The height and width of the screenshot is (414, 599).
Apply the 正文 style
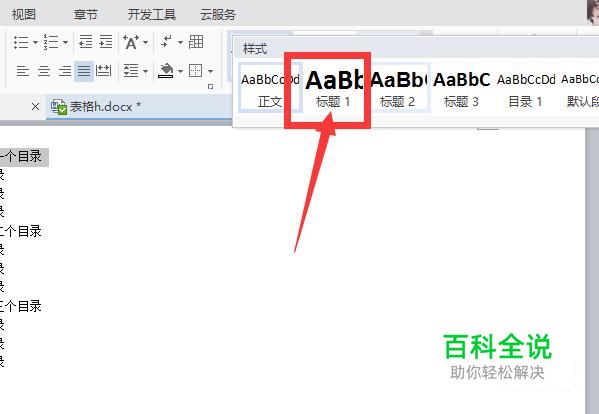click(270, 88)
